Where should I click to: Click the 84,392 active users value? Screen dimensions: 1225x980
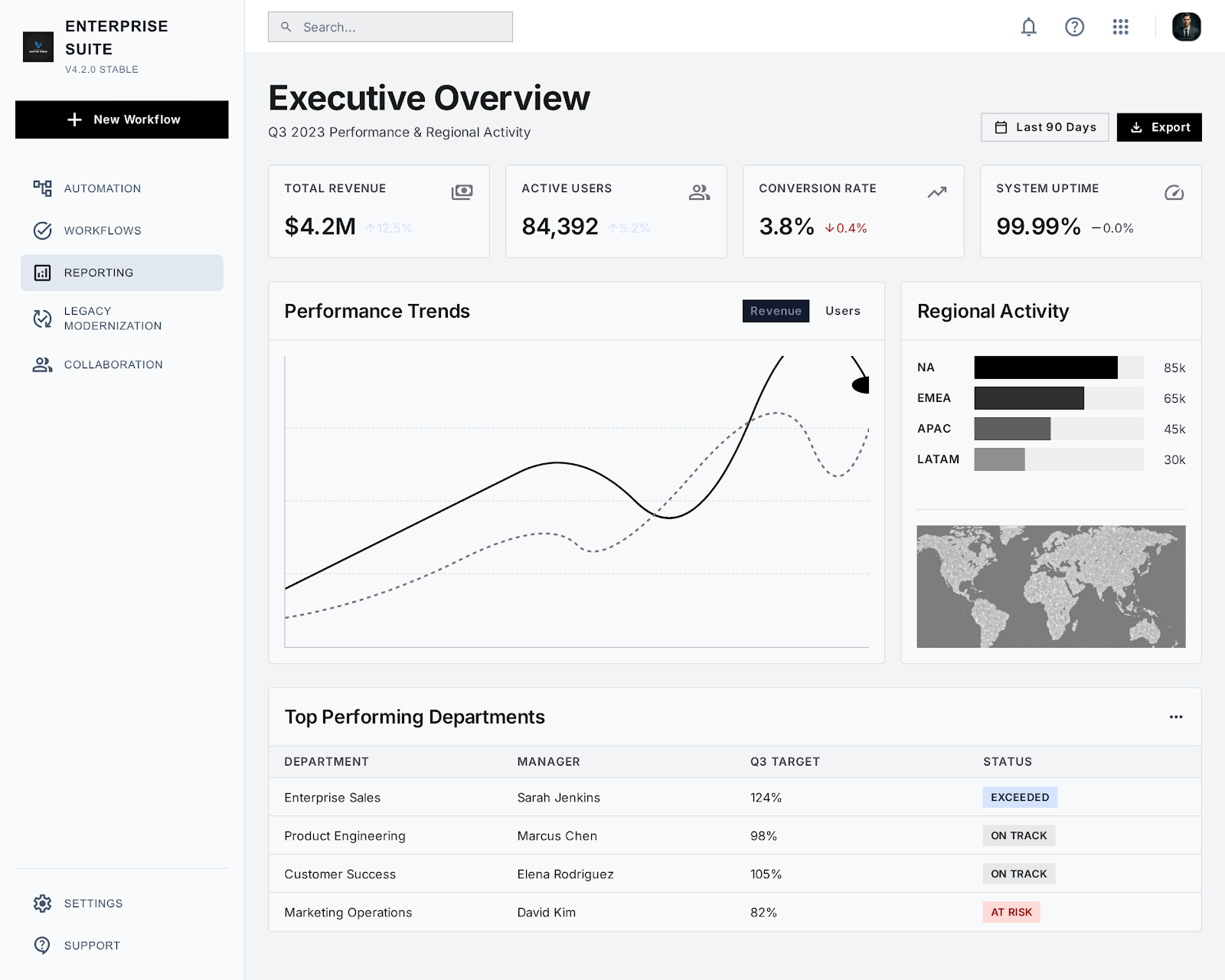(x=560, y=227)
